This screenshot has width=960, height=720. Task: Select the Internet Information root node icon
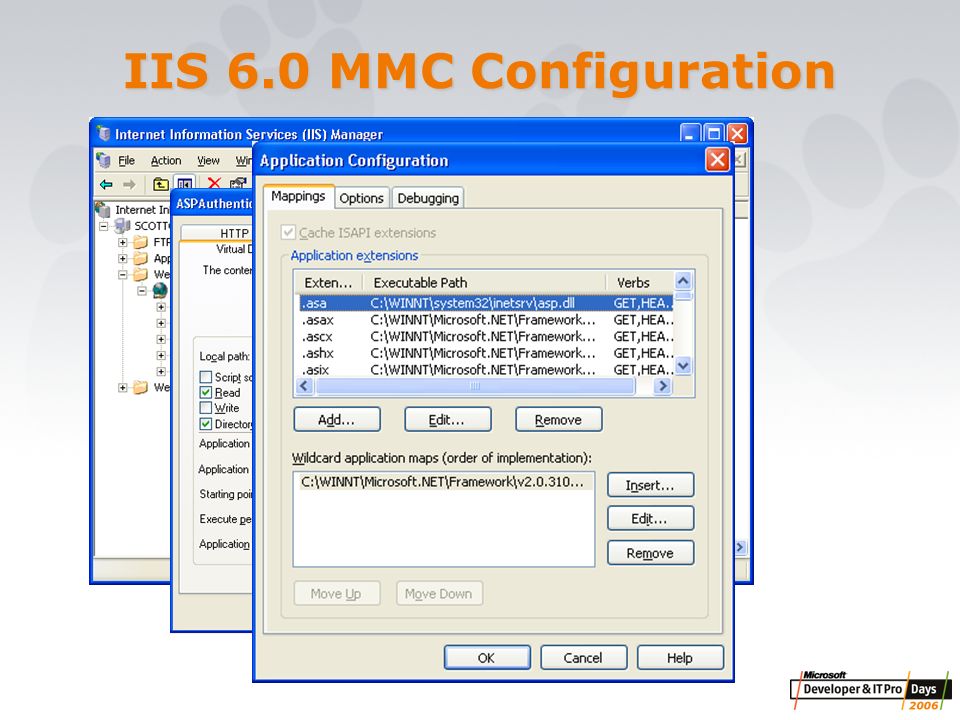tap(103, 209)
